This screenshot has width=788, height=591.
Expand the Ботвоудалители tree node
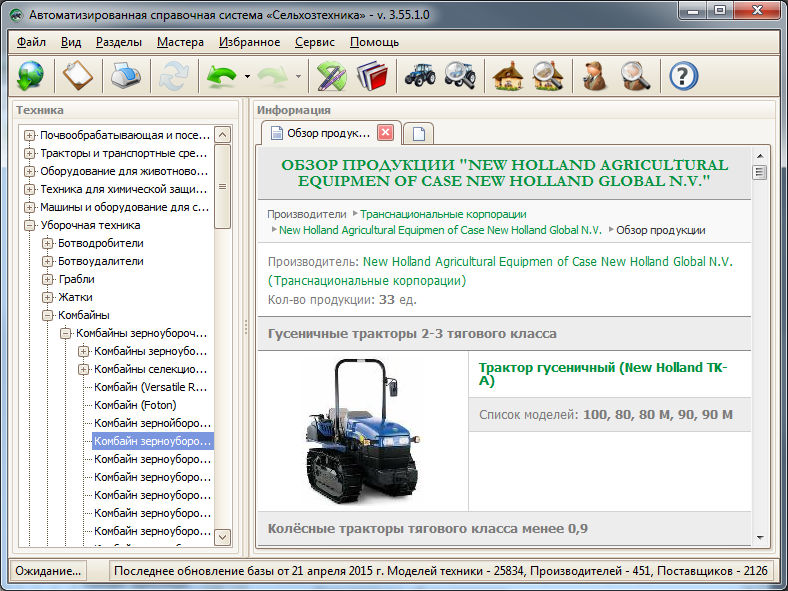[x=48, y=261]
